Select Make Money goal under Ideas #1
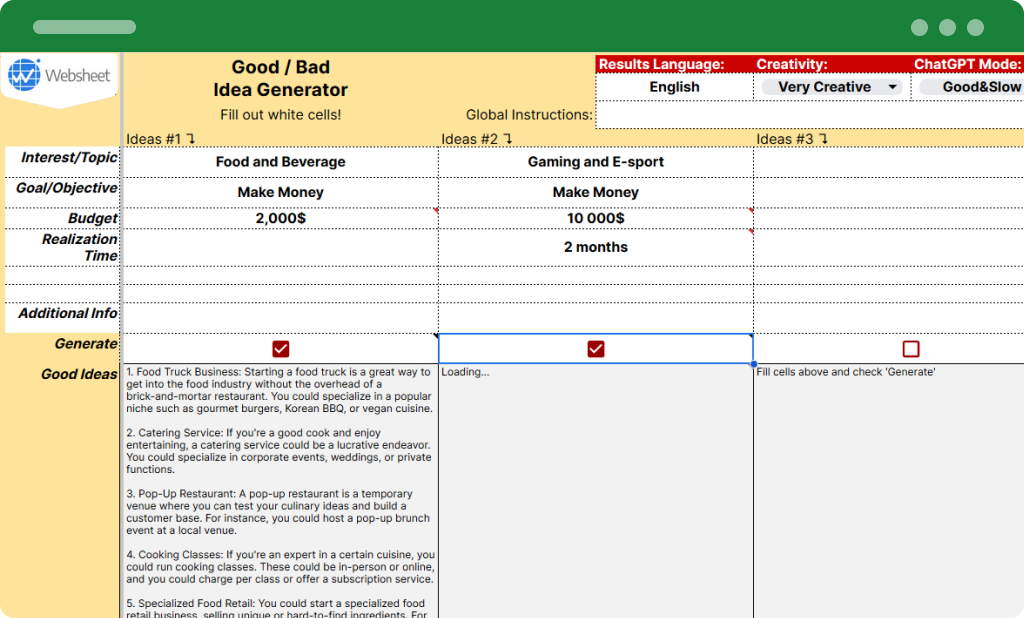This screenshot has width=1024, height=618. (281, 193)
